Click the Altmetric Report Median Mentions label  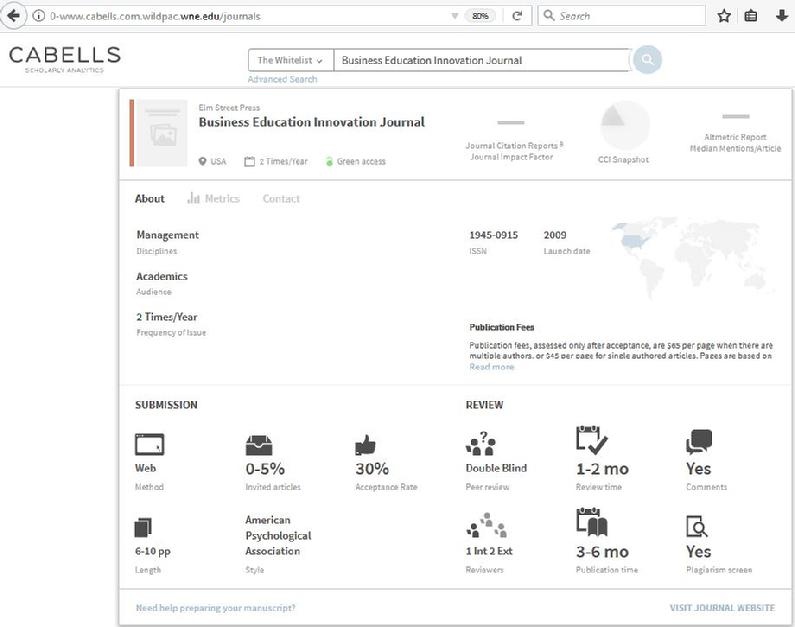pyautogui.click(x=735, y=142)
